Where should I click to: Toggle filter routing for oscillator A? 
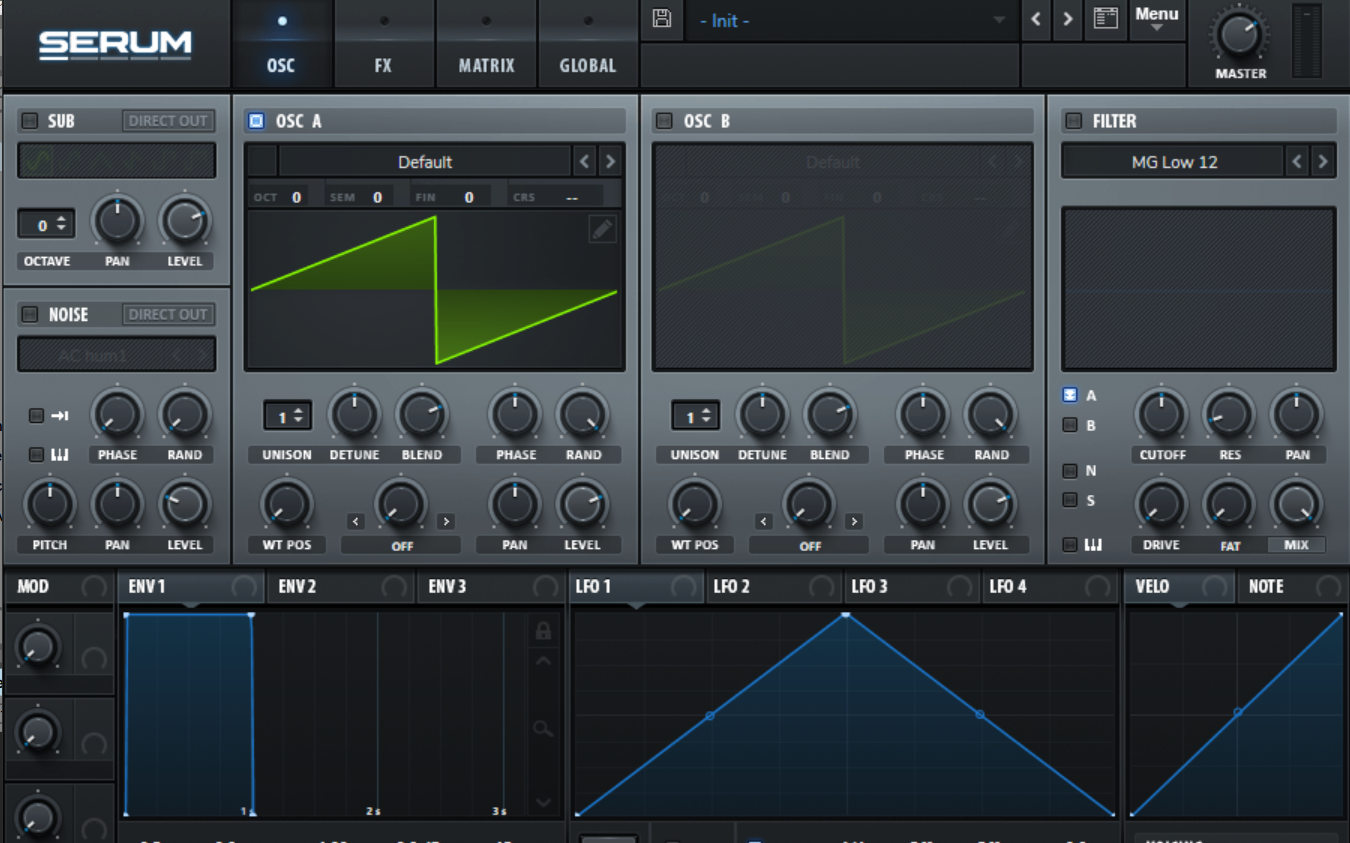point(1070,395)
